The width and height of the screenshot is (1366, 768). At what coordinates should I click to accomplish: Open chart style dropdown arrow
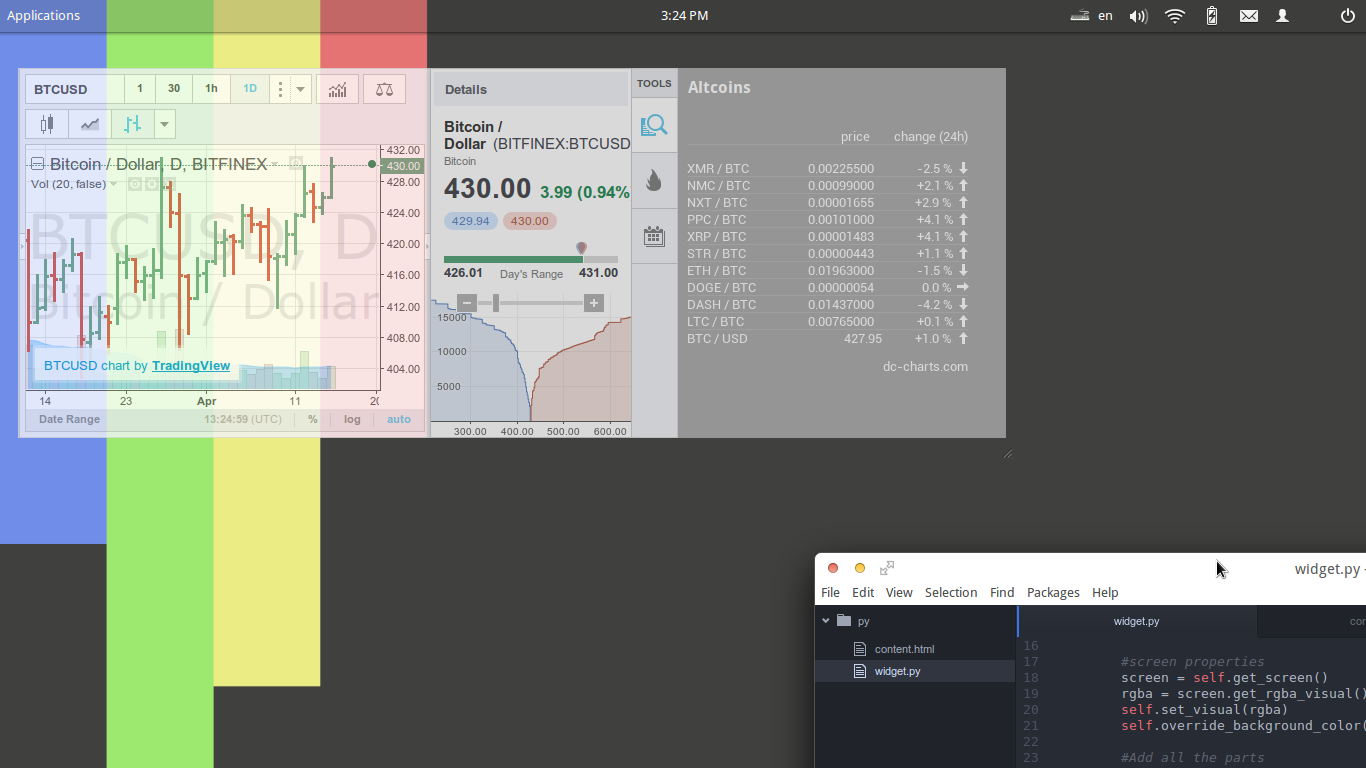click(165, 124)
